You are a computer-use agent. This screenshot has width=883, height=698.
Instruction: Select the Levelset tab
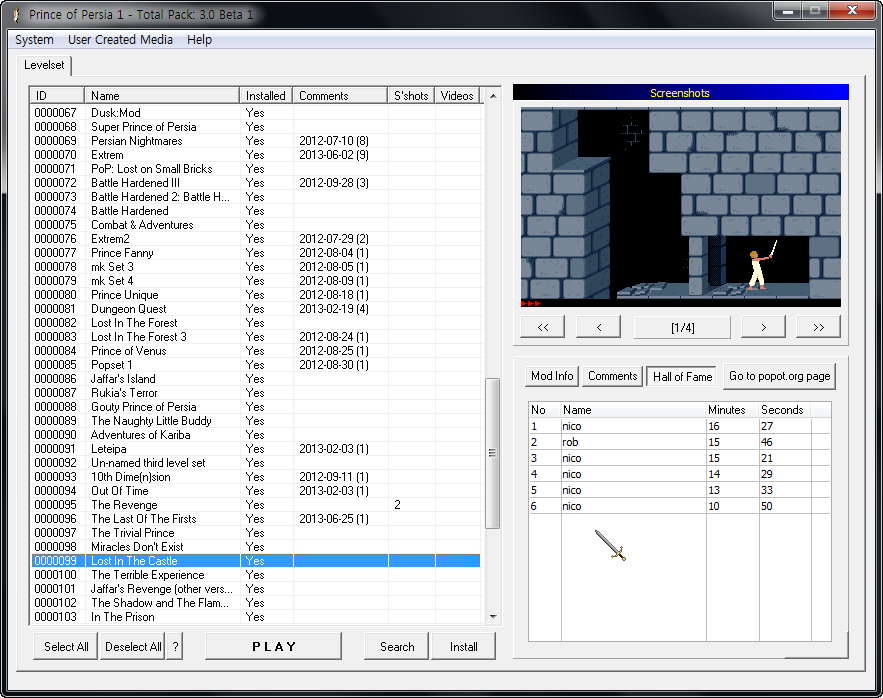[44, 65]
